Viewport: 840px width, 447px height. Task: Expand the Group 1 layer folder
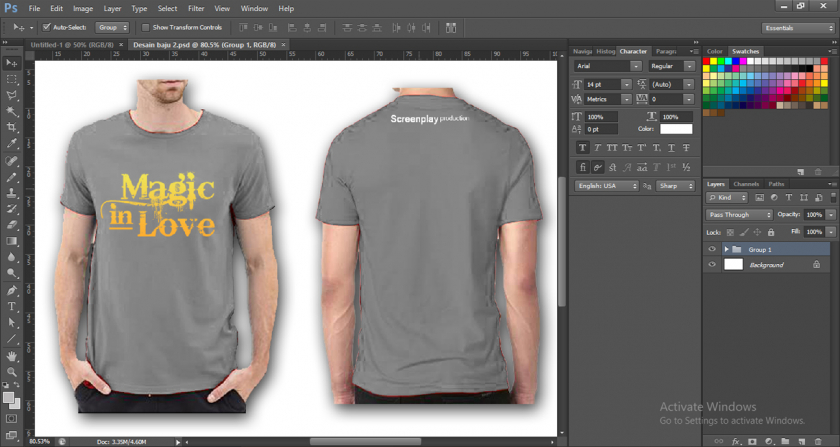726,250
